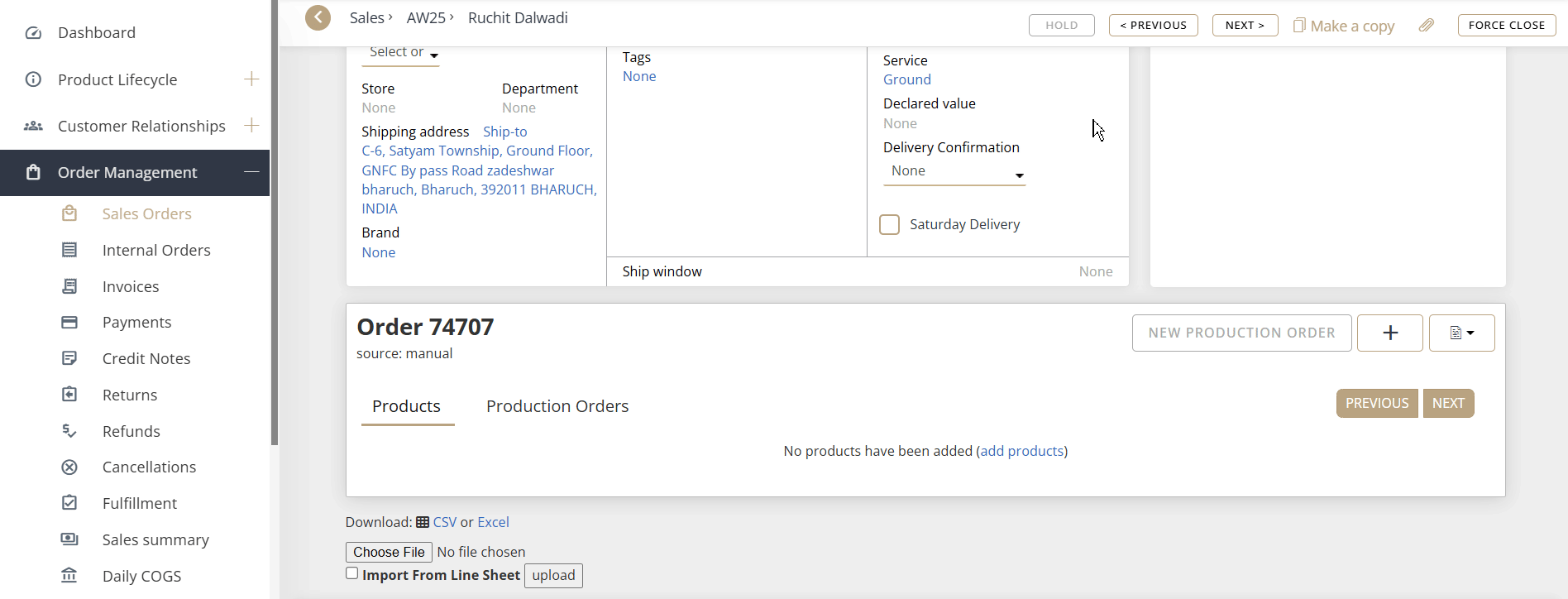Check Import From Line Sheet box
Image resolution: width=1568 pixels, height=599 pixels.
tap(352, 573)
